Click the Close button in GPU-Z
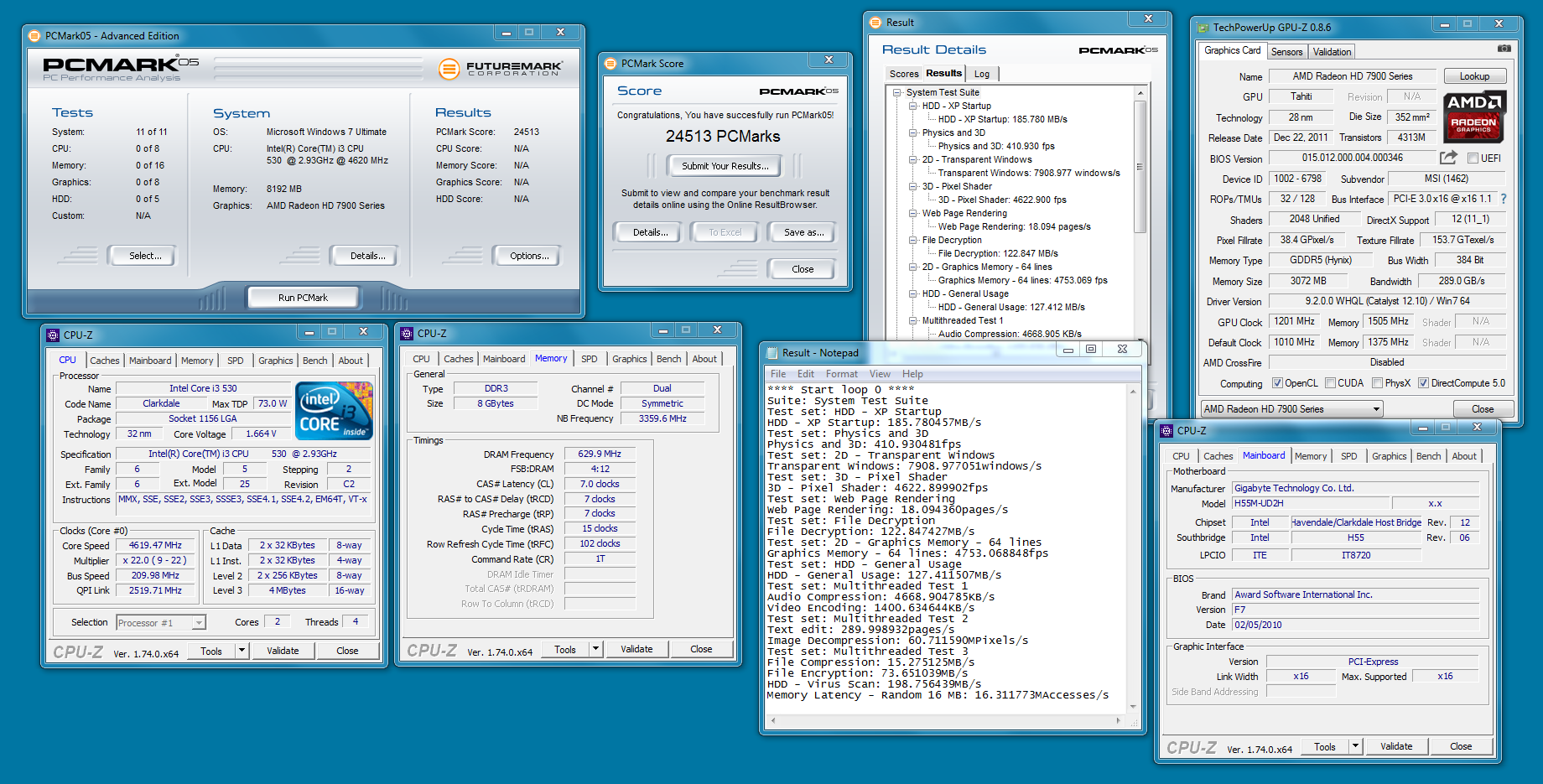 (x=1483, y=409)
